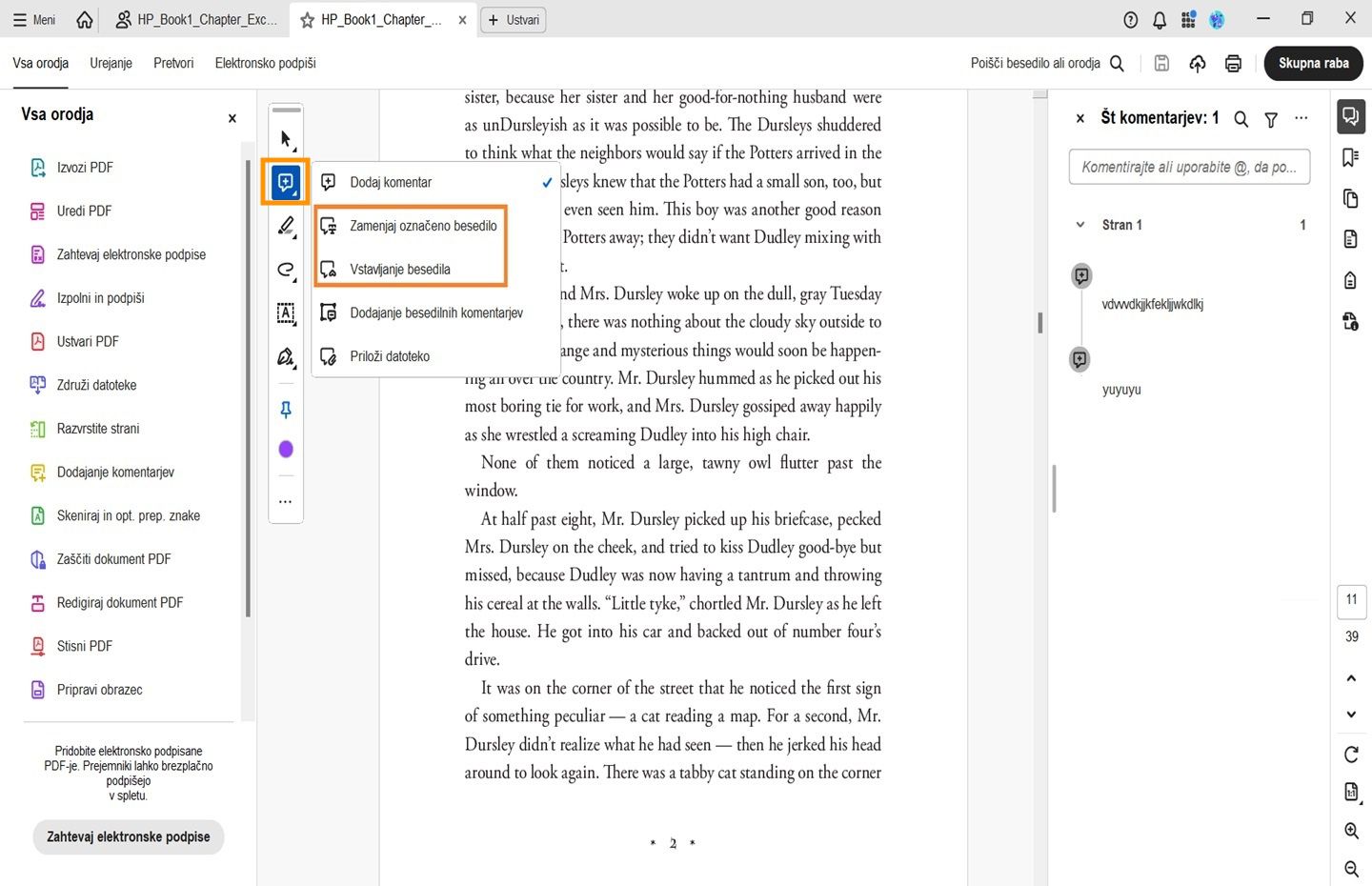Open the purple color picker circle
The width and height of the screenshot is (1372, 886).
[x=286, y=449]
